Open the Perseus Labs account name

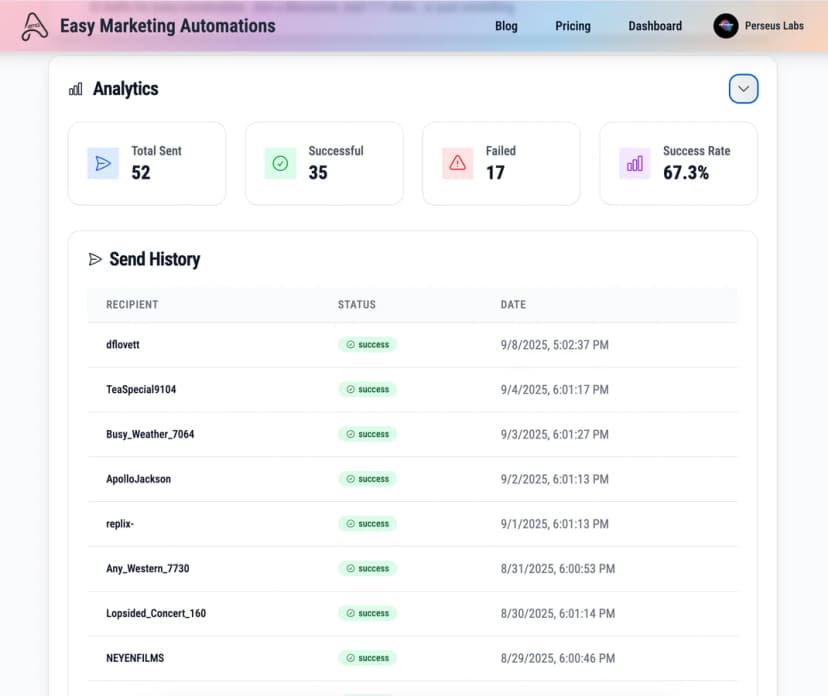coord(774,26)
